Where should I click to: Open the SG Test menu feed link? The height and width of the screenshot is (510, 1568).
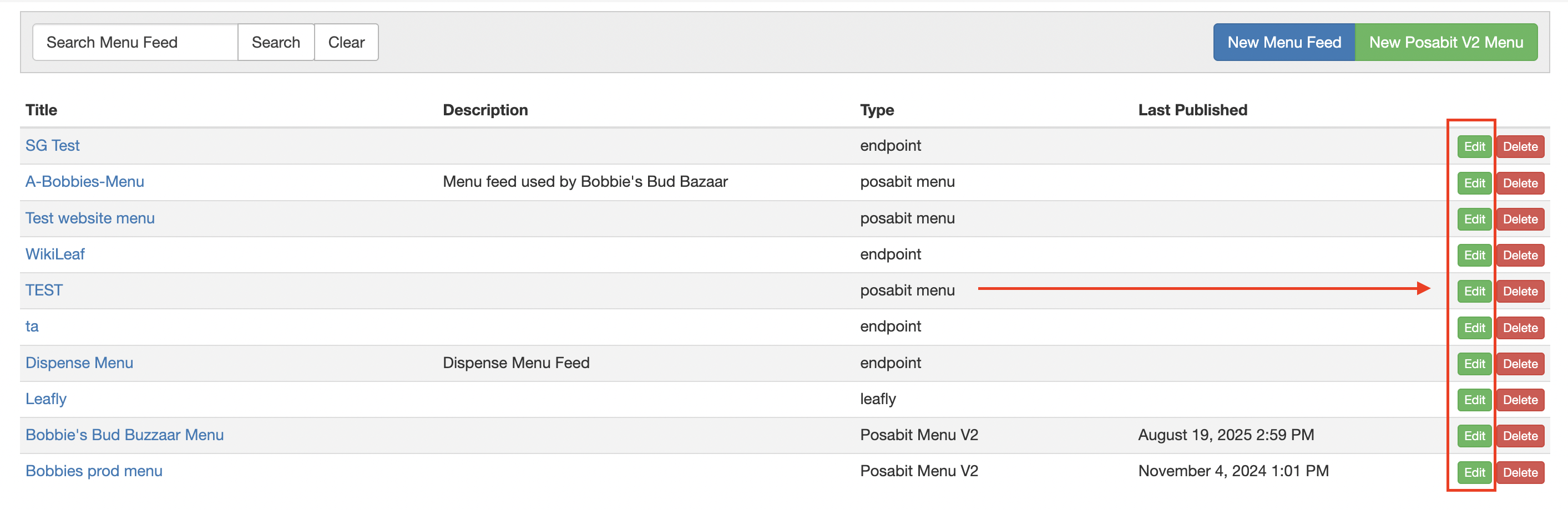click(52, 146)
